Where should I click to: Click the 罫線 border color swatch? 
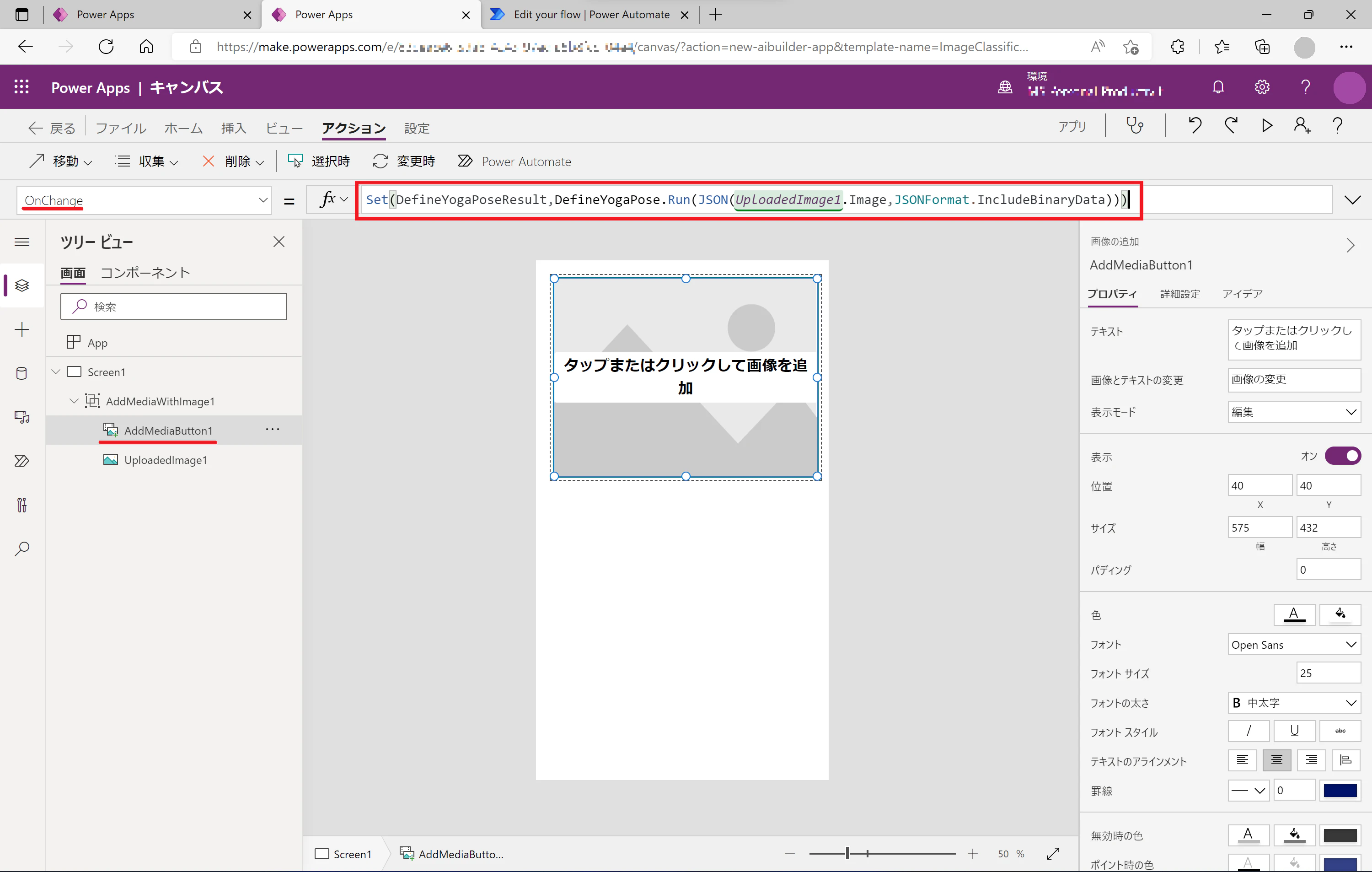point(1340,791)
